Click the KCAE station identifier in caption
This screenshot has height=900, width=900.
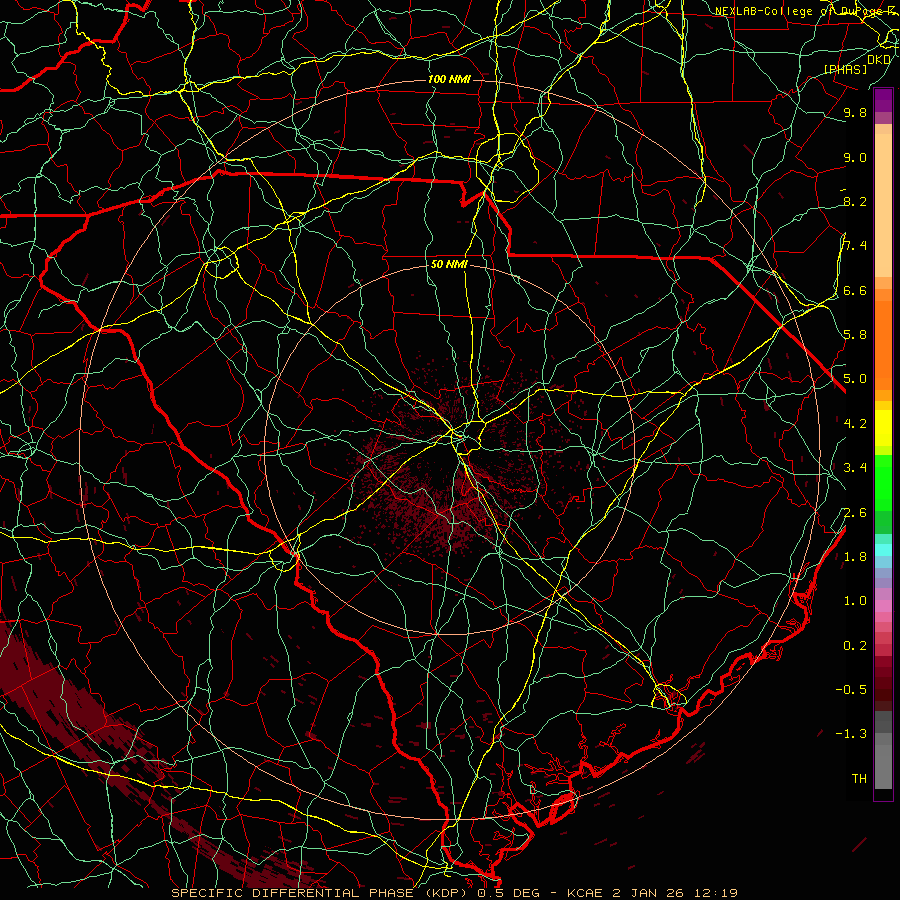[x=585, y=893]
